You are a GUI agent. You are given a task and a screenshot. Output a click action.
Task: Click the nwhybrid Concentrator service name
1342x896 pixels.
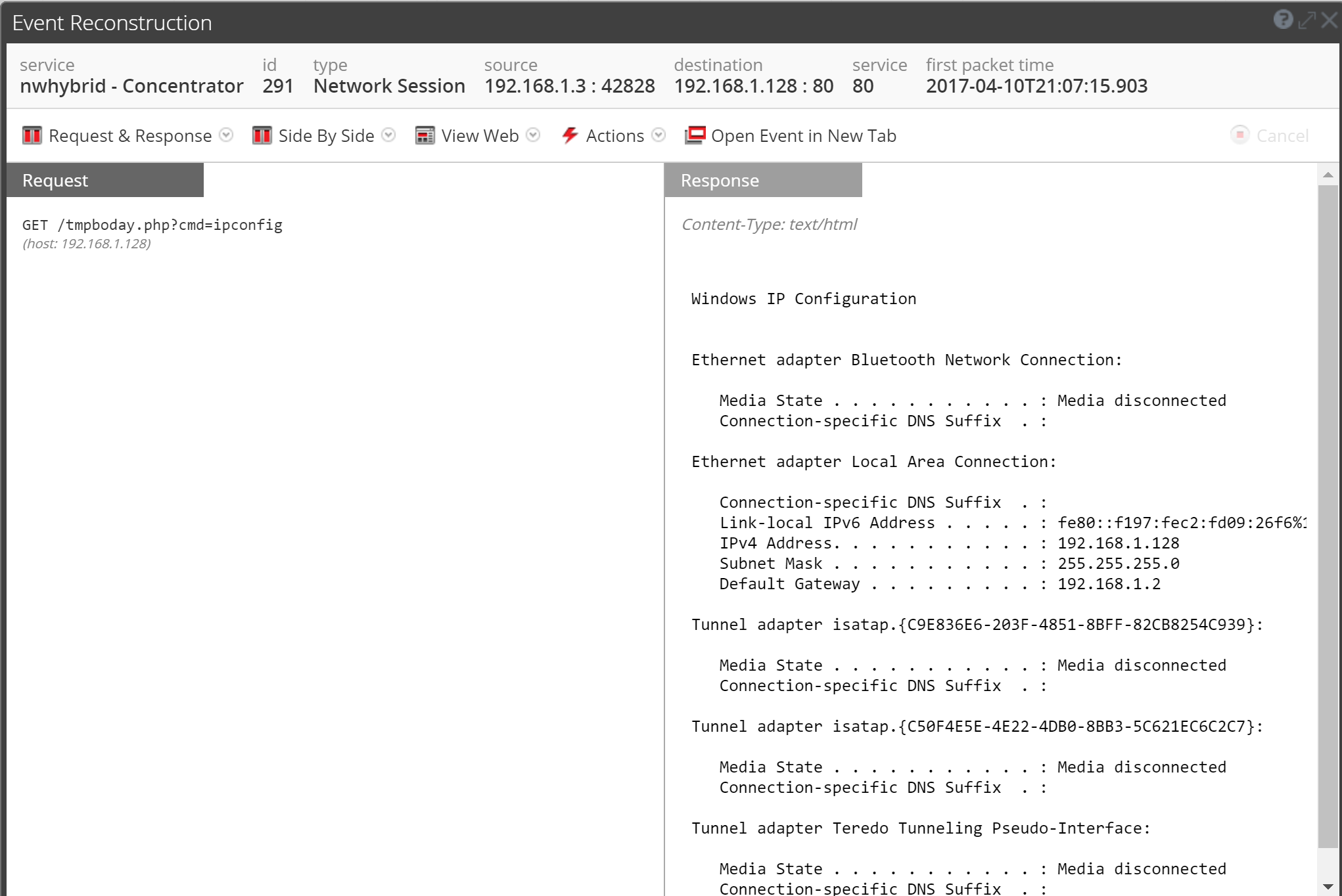click(x=131, y=85)
